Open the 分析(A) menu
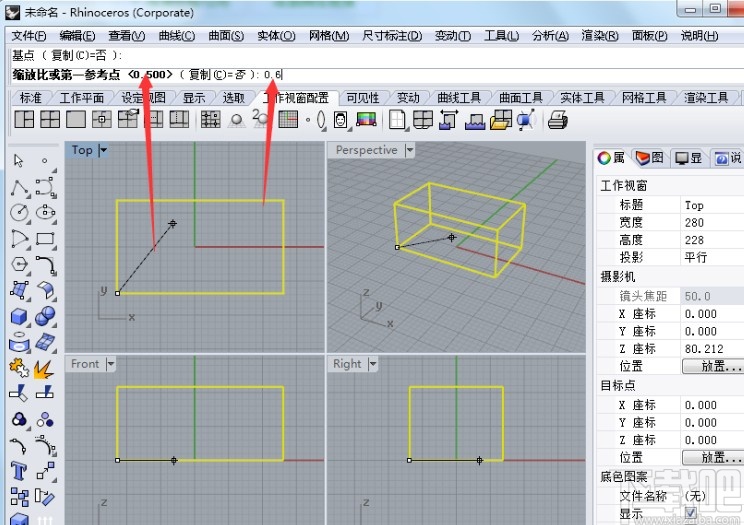Image resolution: width=744 pixels, height=525 pixels. tap(550, 36)
